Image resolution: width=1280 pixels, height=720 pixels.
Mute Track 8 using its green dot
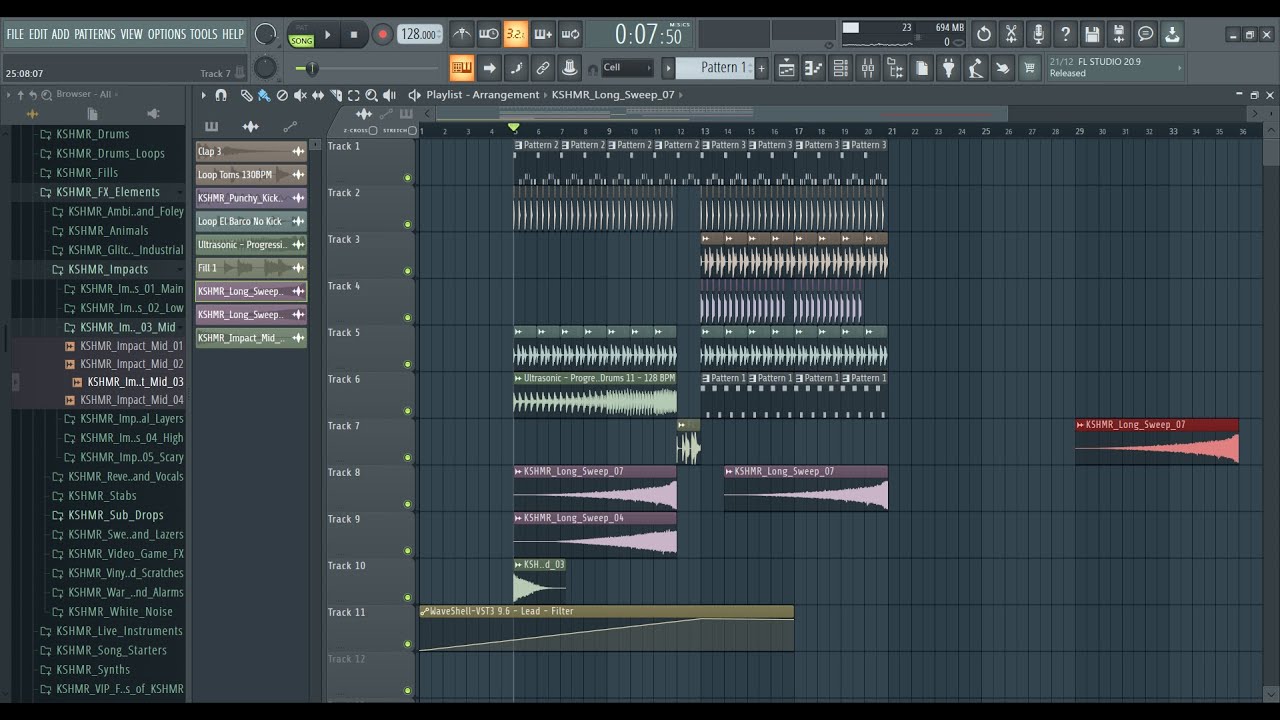point(407,504)
